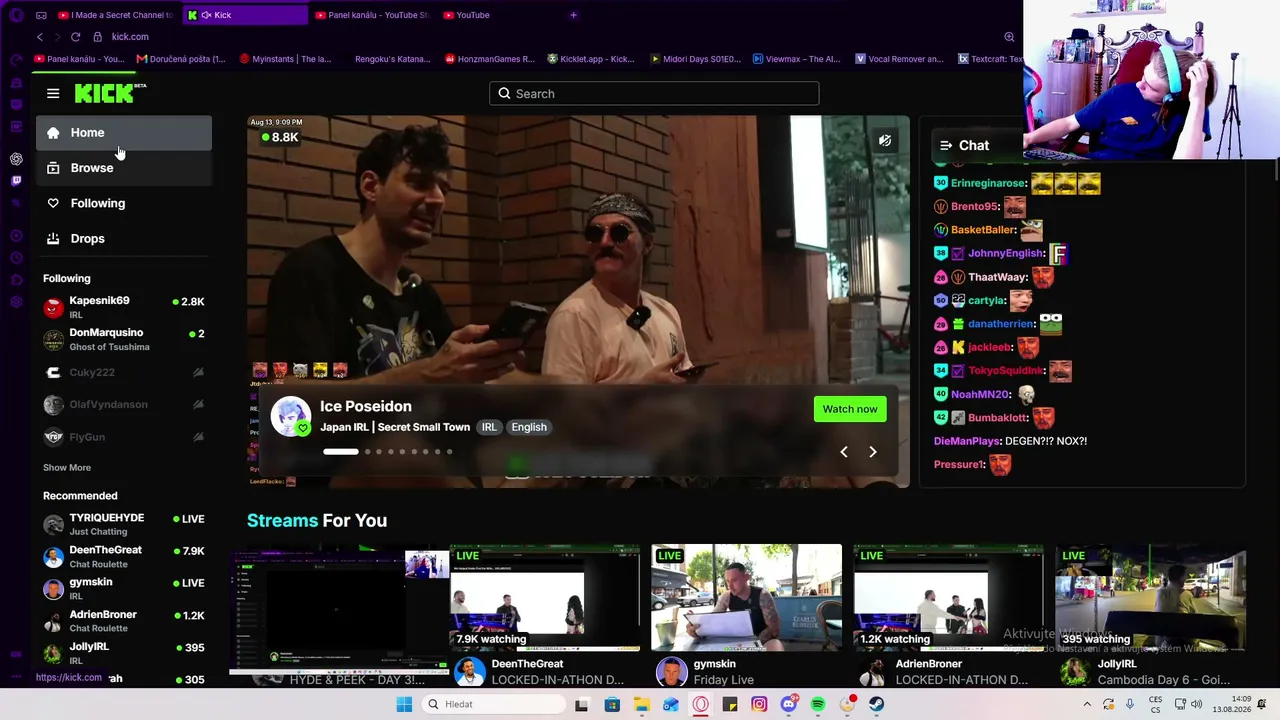Open File Explorer from the taskbar

pos(642,705)
